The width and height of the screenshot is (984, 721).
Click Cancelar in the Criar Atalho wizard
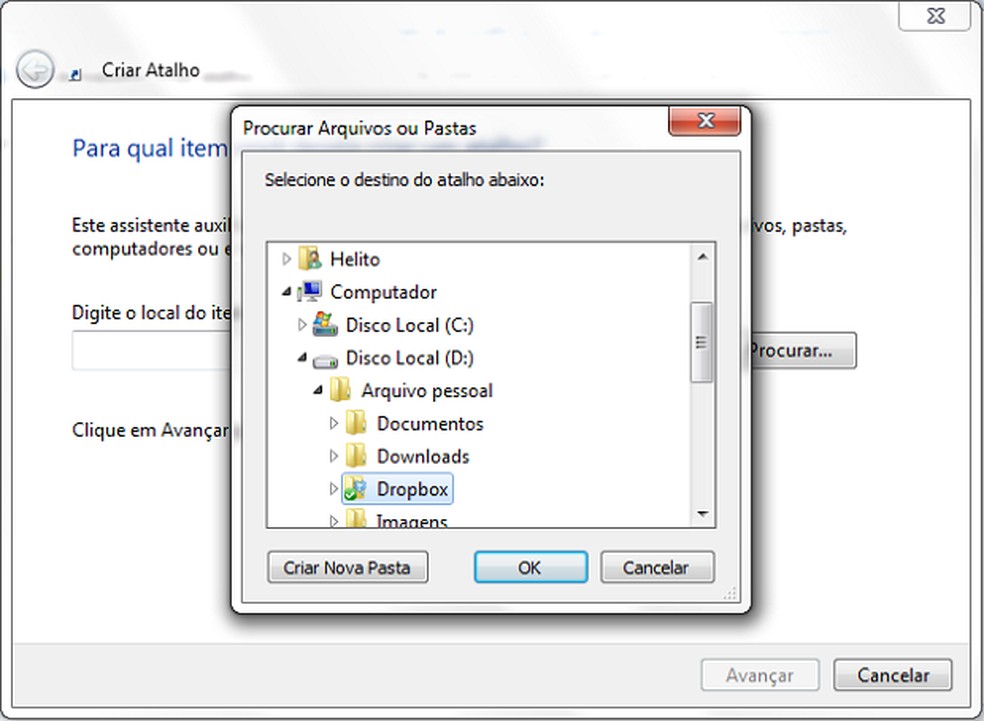pos(892,675)
